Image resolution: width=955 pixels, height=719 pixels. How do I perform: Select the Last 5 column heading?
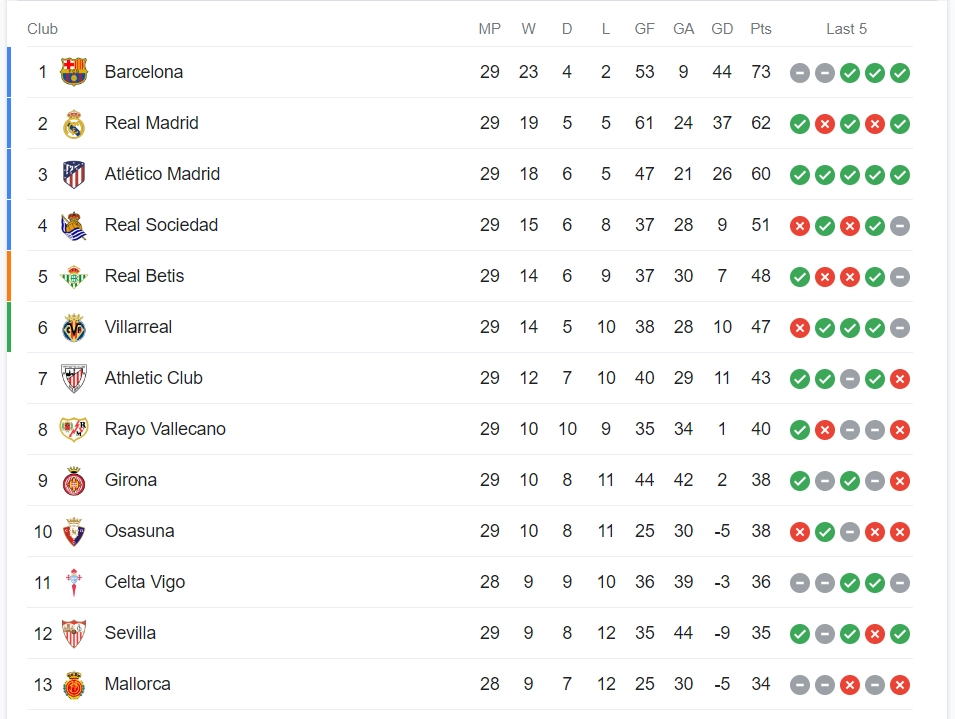point(847,29)
